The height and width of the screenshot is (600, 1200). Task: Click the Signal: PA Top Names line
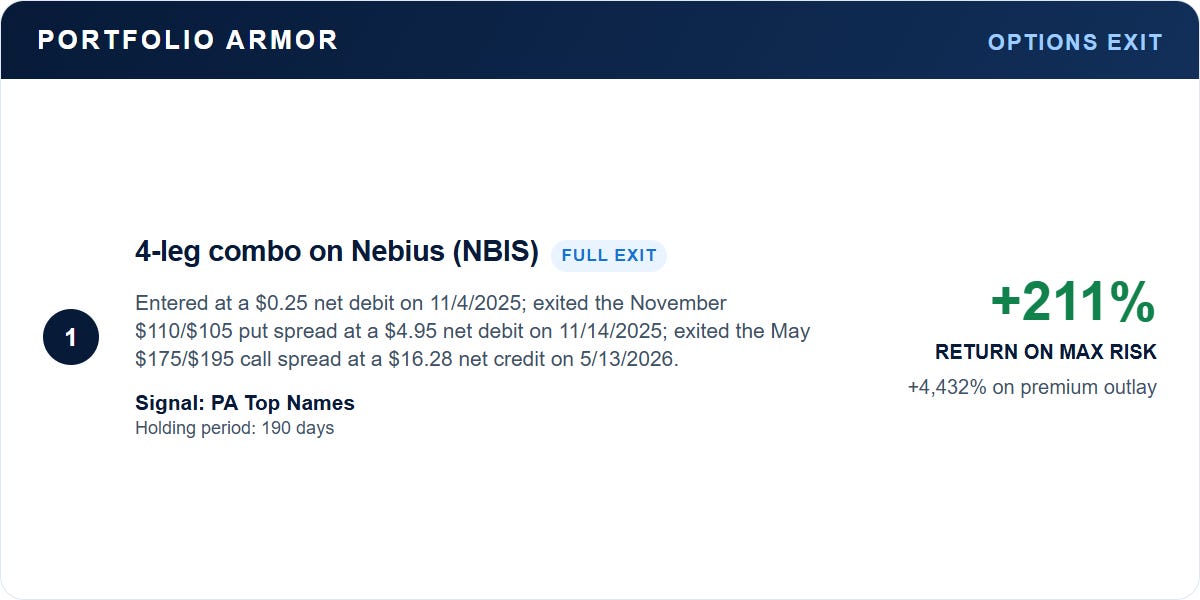(x=245, y=403)
